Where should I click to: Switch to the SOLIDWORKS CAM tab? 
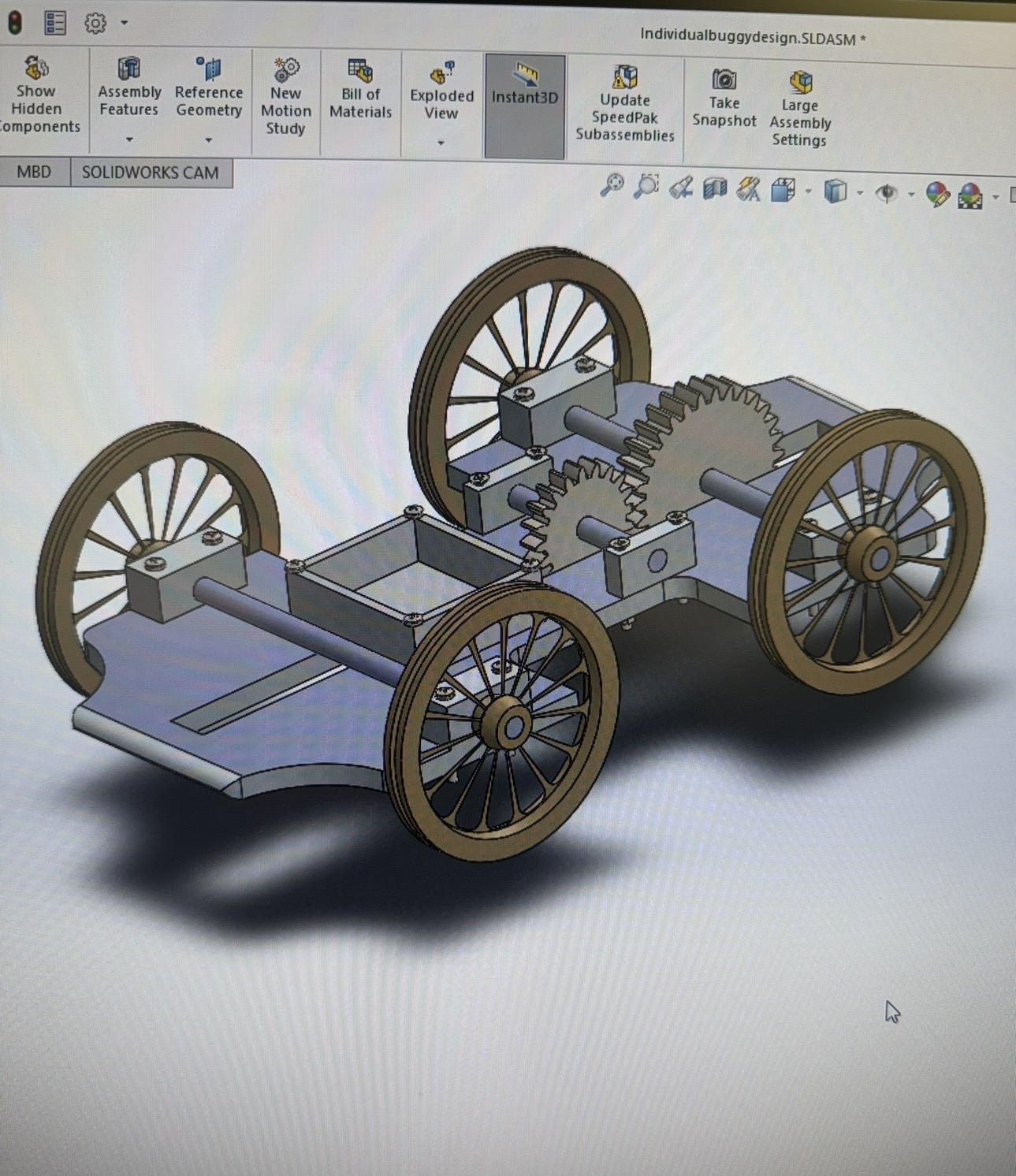click(x=151, y=173)
